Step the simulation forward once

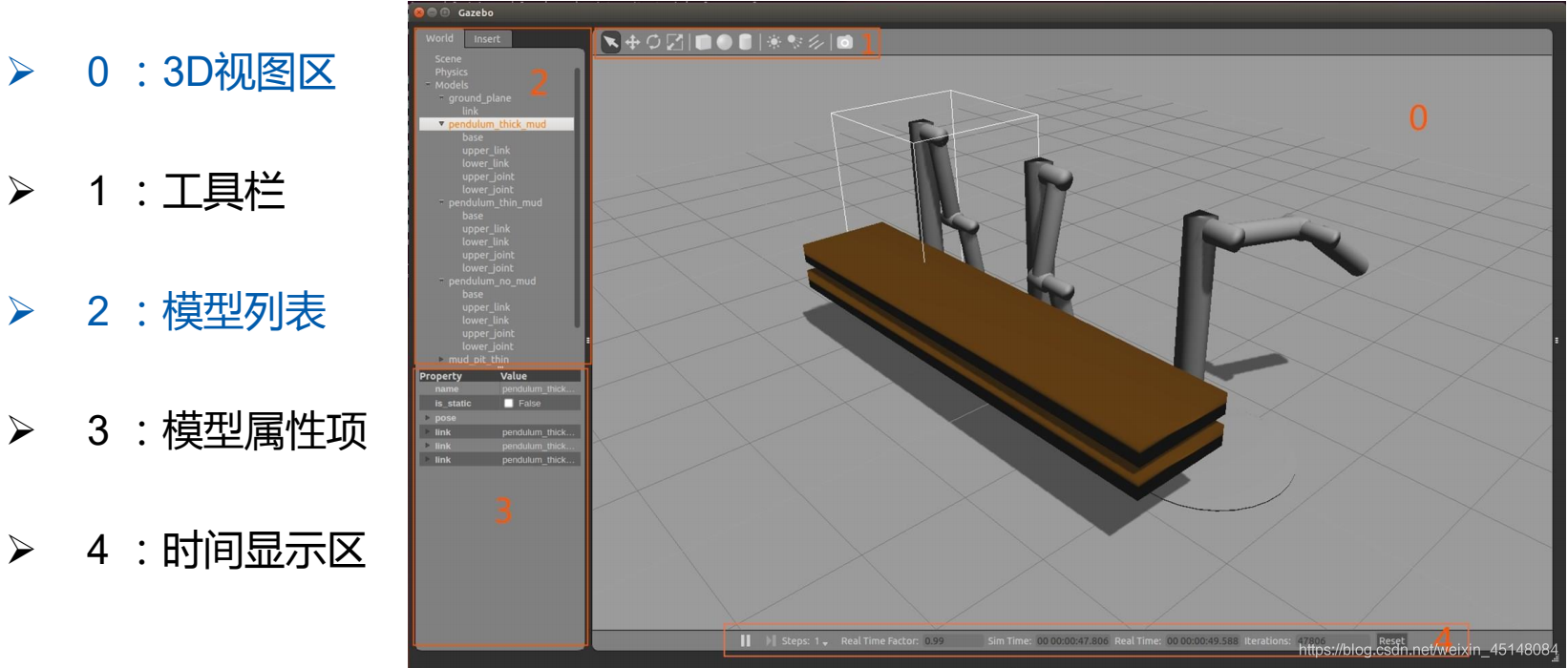click(771, 641)
